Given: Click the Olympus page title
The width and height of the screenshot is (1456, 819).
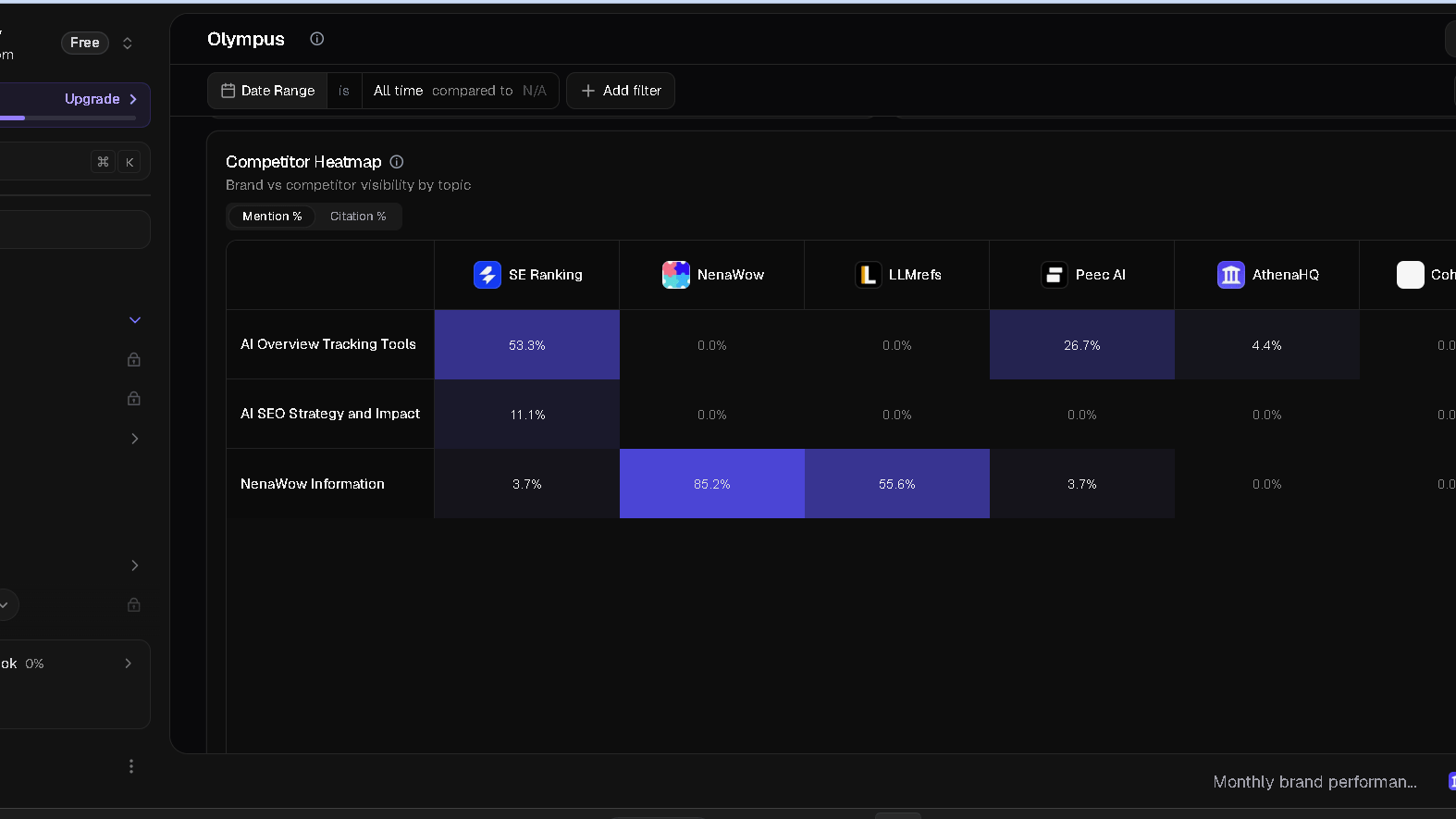Looking at the screenshot, I should pyautogui.click(x=246, y=39).
